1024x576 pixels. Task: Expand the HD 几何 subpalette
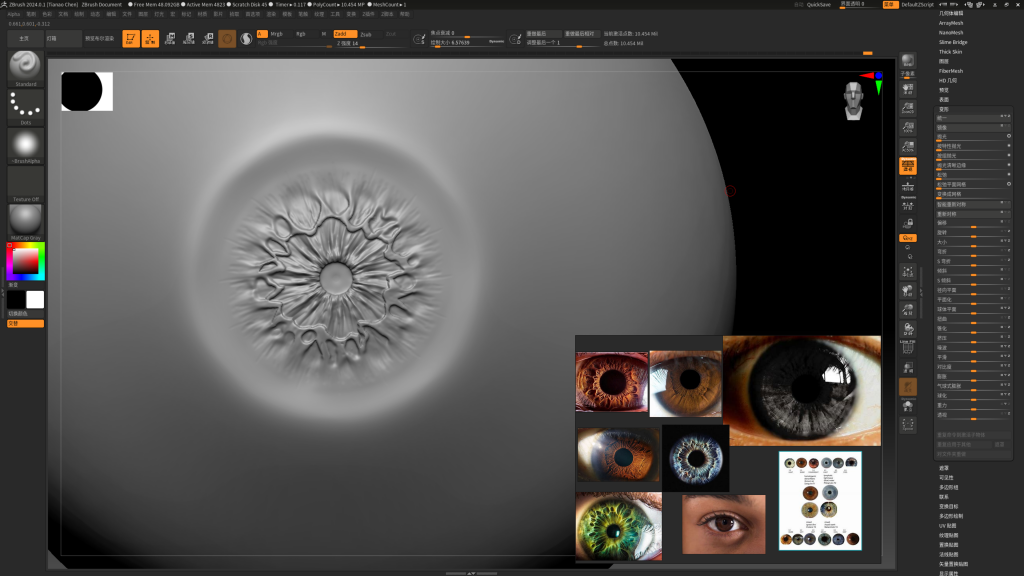click(x=948, y=80)
